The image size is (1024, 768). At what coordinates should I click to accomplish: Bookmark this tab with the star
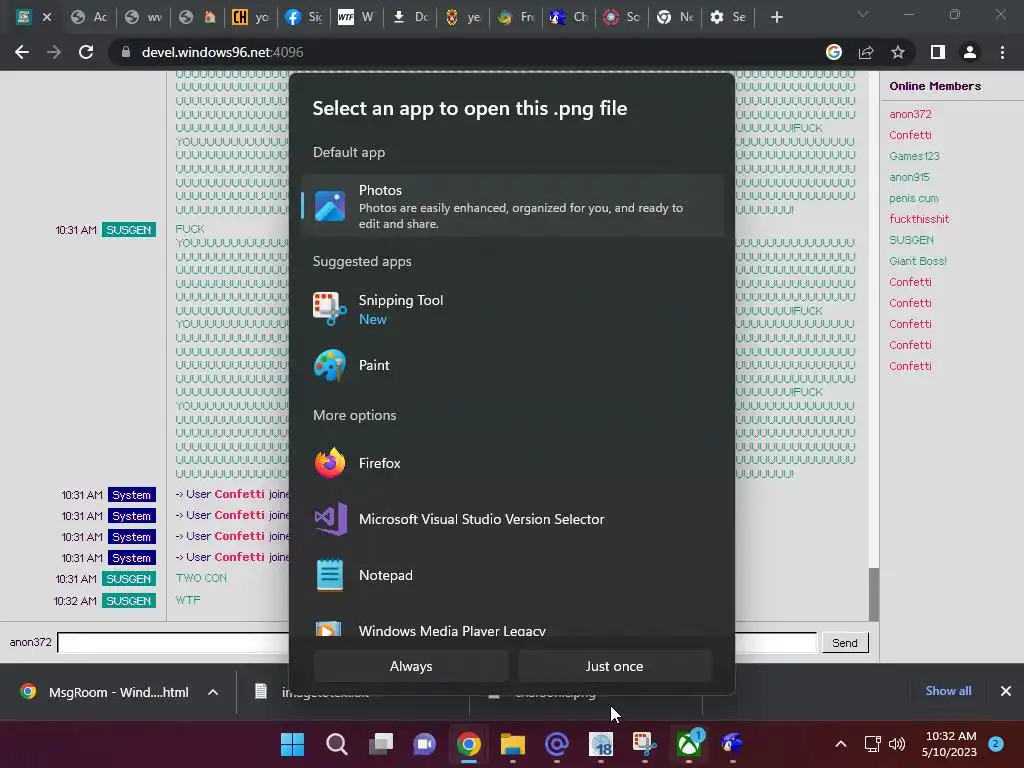click(x=898, y=52)
